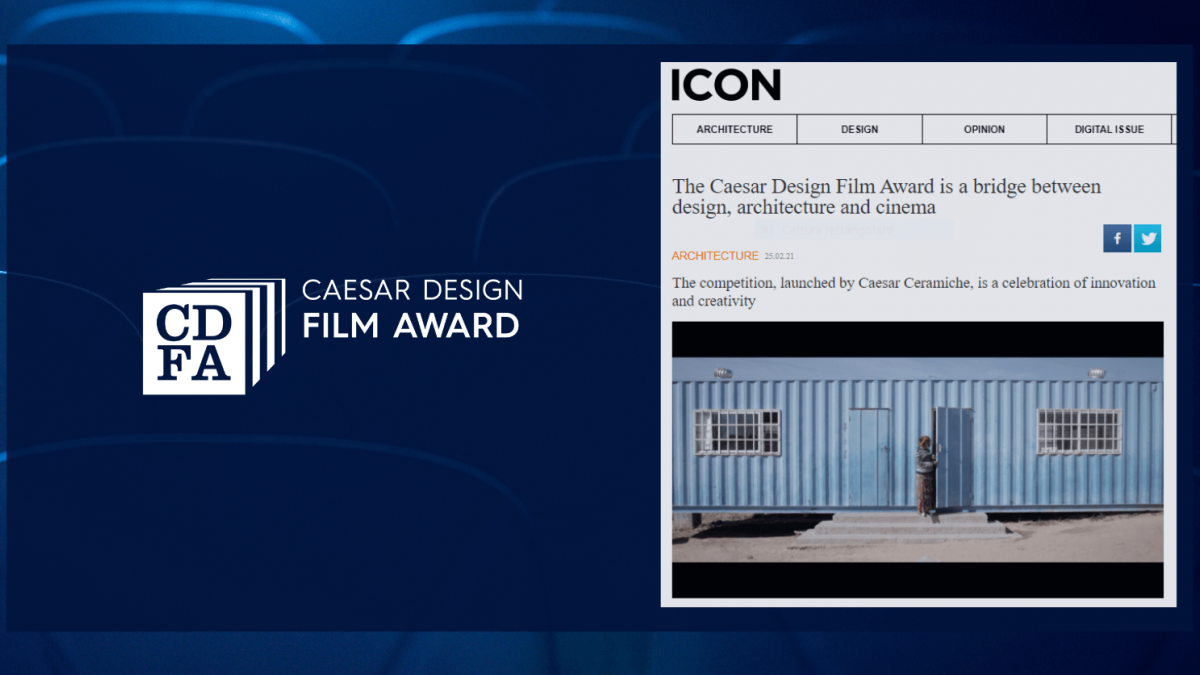
Task: Share the article via Twitter icon
Action: (x=1147, y=238)
